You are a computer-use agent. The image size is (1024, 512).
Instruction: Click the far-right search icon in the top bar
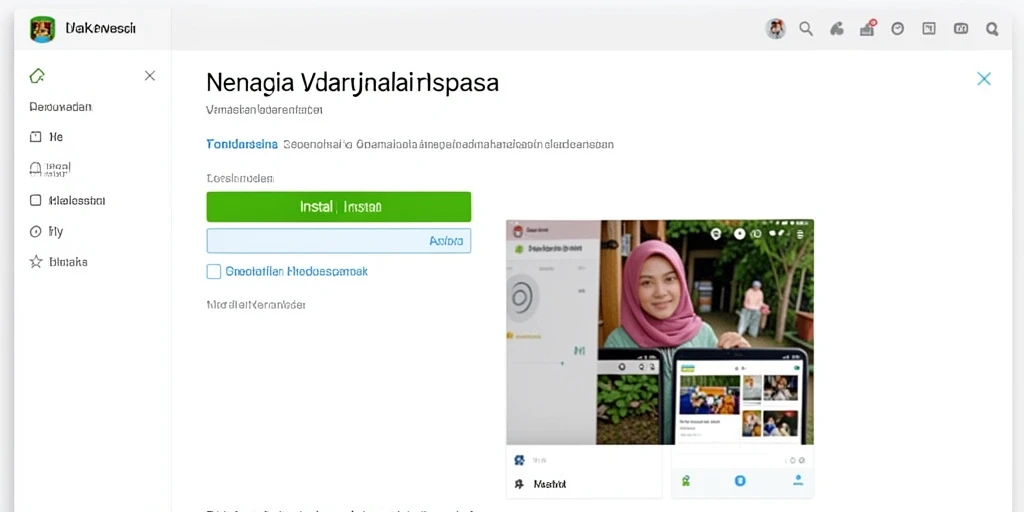click(x=991, y=29)
